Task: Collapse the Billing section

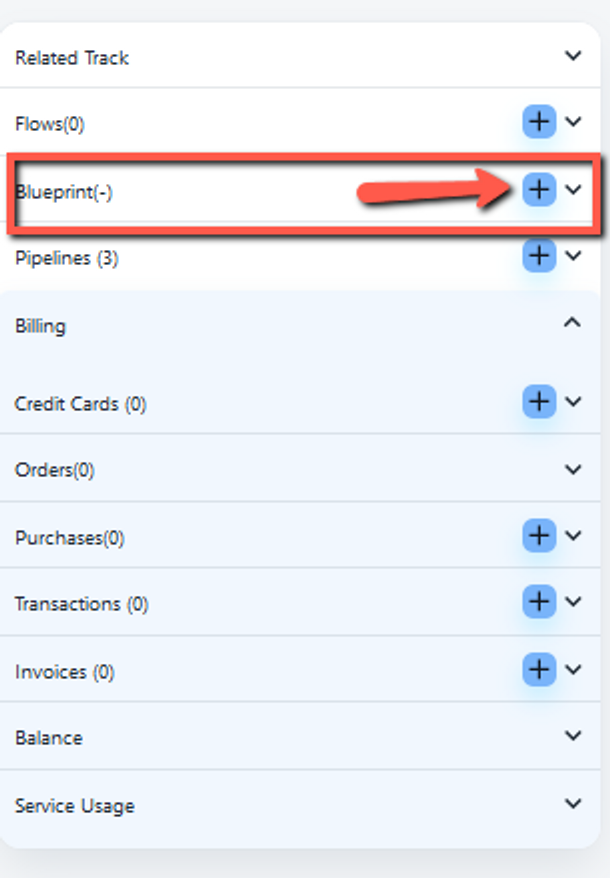Action: (573, 323)
